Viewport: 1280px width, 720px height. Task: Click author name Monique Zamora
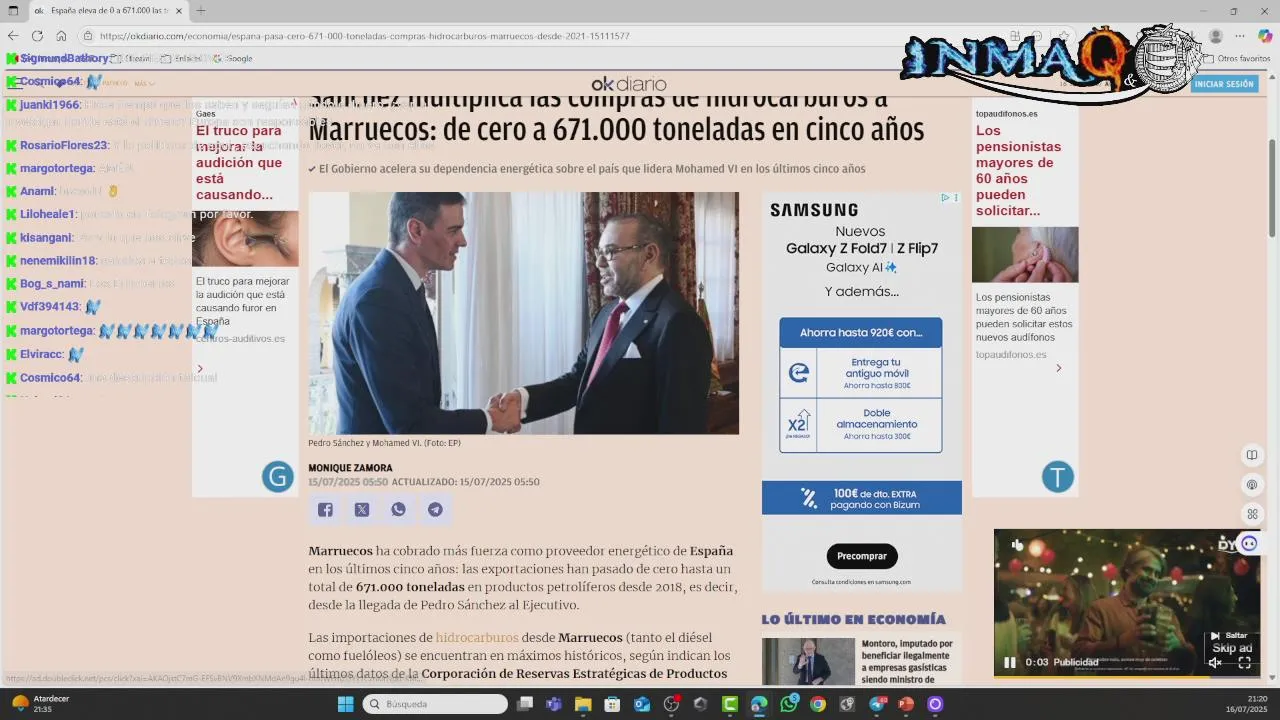pos(350,468)
